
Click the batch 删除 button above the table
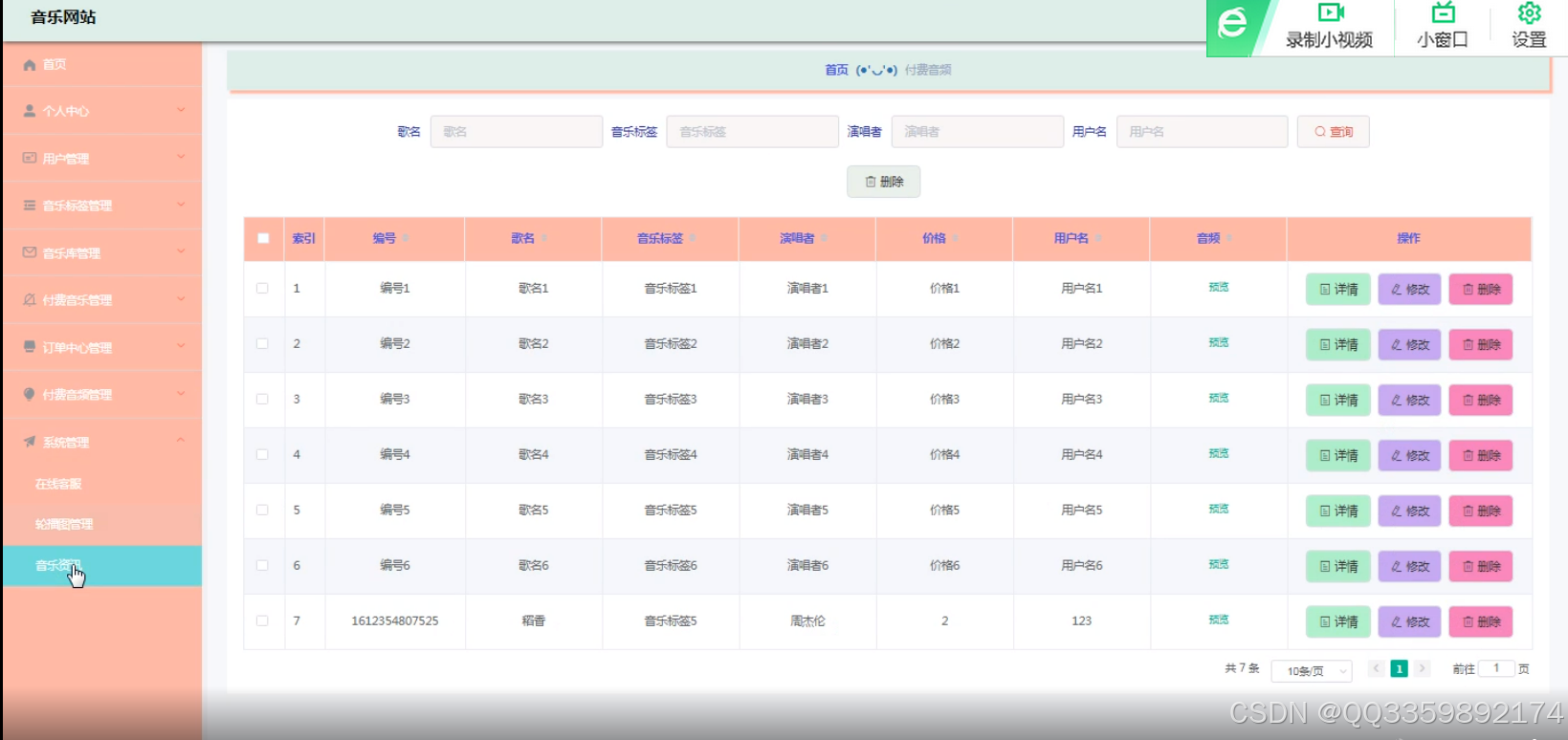(x=883, y=182)
